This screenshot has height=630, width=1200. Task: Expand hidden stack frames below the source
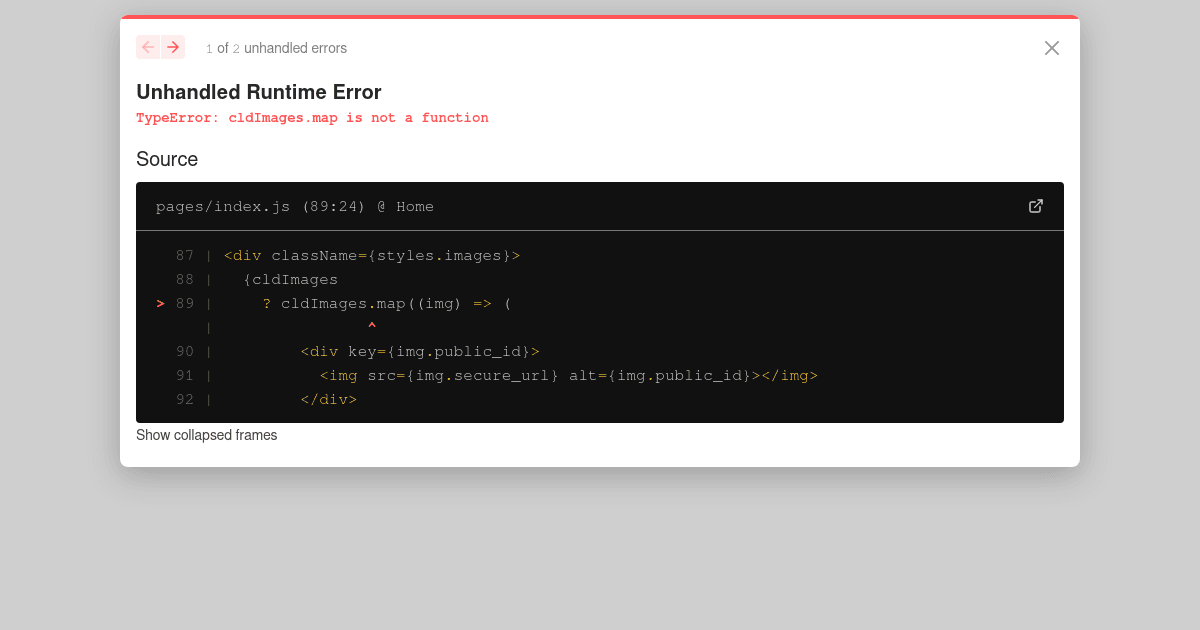tap(207, 435)
